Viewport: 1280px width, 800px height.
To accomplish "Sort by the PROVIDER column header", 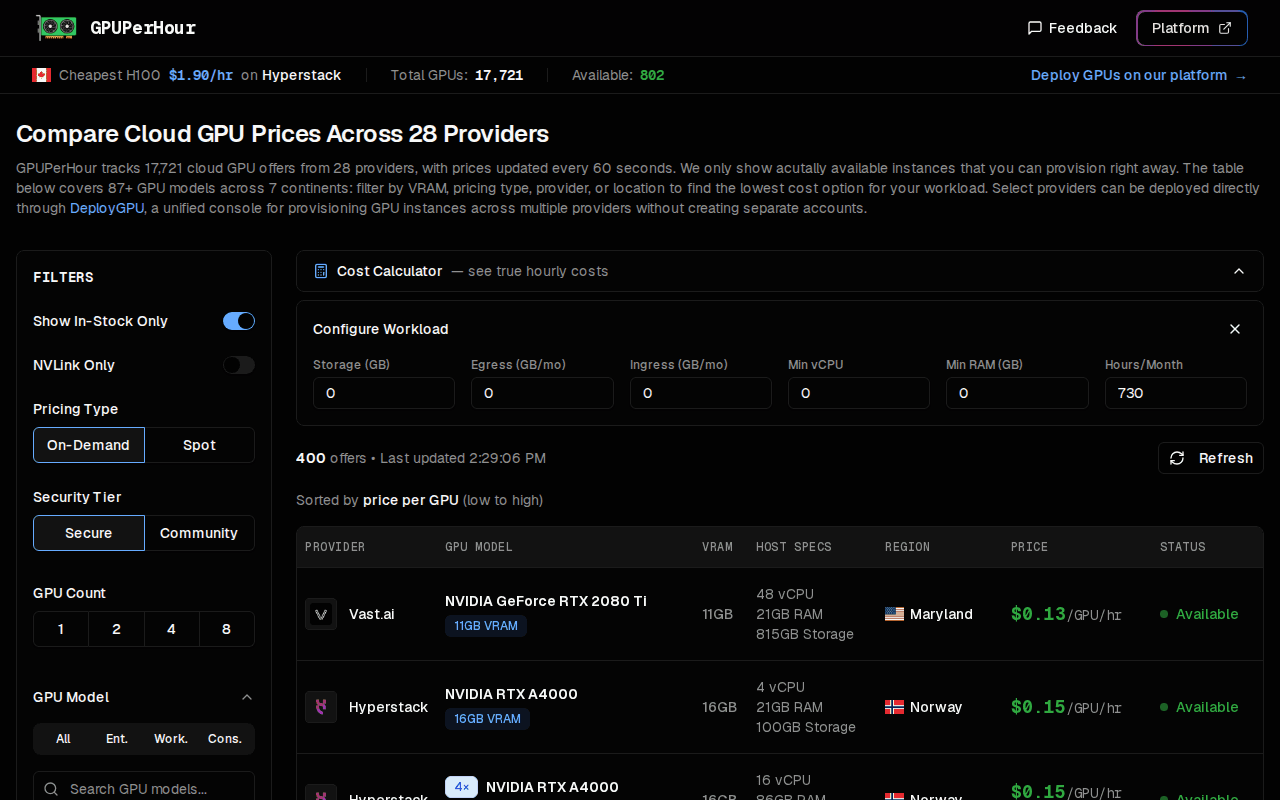I will 335,547.
